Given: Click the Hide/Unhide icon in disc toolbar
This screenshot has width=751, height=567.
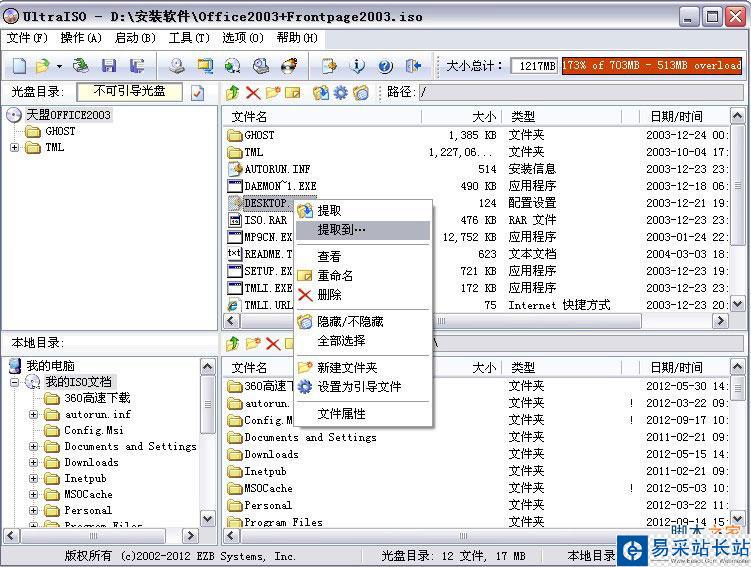Looking at the screenshot, I should [x=361, y=92].
